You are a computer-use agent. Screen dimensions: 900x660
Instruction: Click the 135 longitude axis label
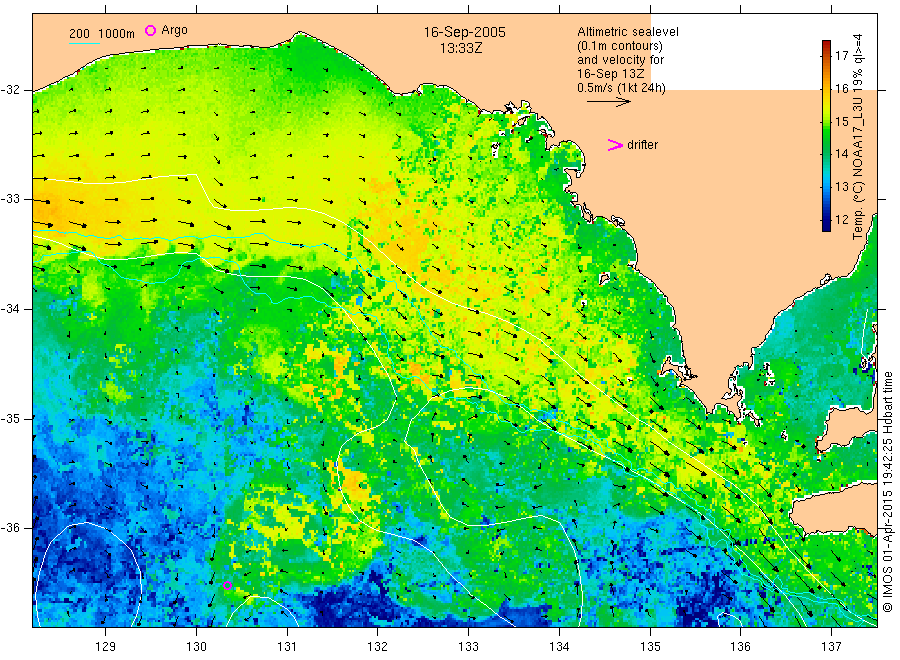pos(650,647)
